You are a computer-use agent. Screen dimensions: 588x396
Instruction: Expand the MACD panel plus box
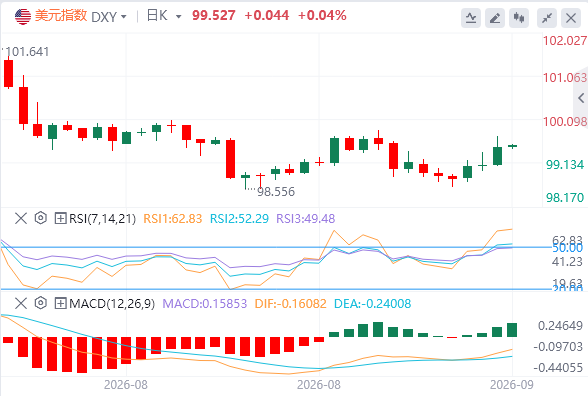[x=60, y=303]
